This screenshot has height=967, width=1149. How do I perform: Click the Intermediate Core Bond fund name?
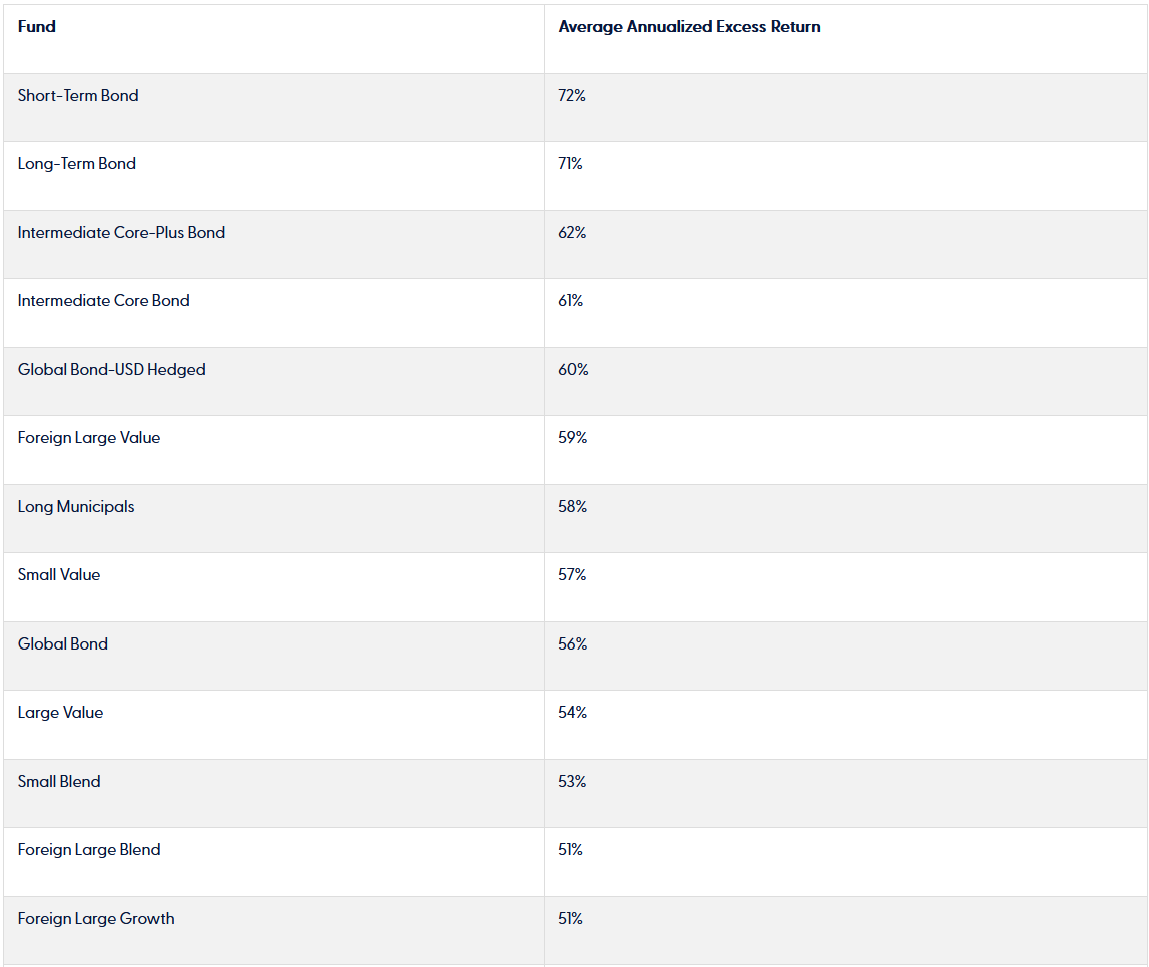[103, 301]
